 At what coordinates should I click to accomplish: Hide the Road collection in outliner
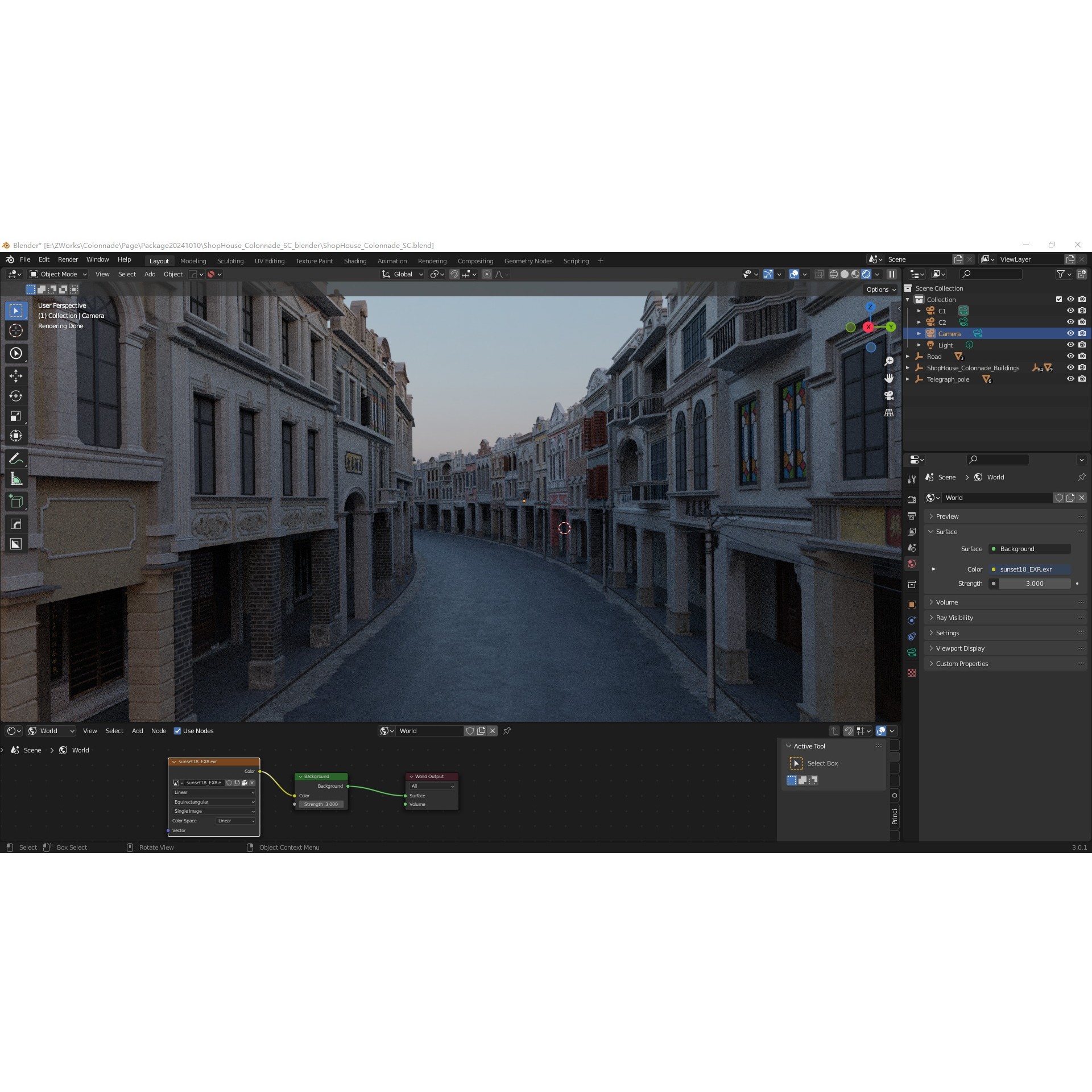pyautogui.click(x=1070, y=357)
